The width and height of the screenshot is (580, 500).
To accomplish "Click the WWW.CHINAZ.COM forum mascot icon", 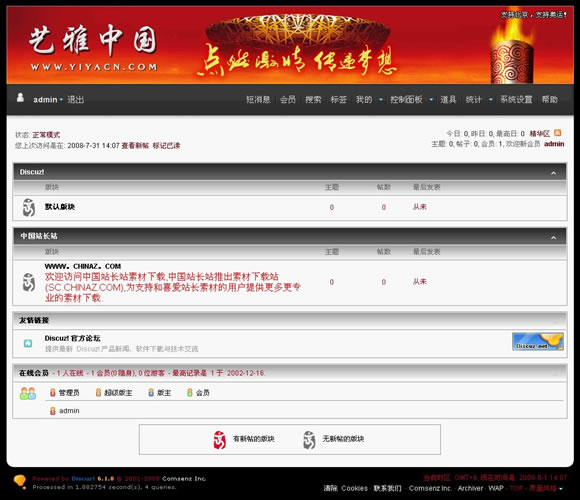I will point(28,282).
